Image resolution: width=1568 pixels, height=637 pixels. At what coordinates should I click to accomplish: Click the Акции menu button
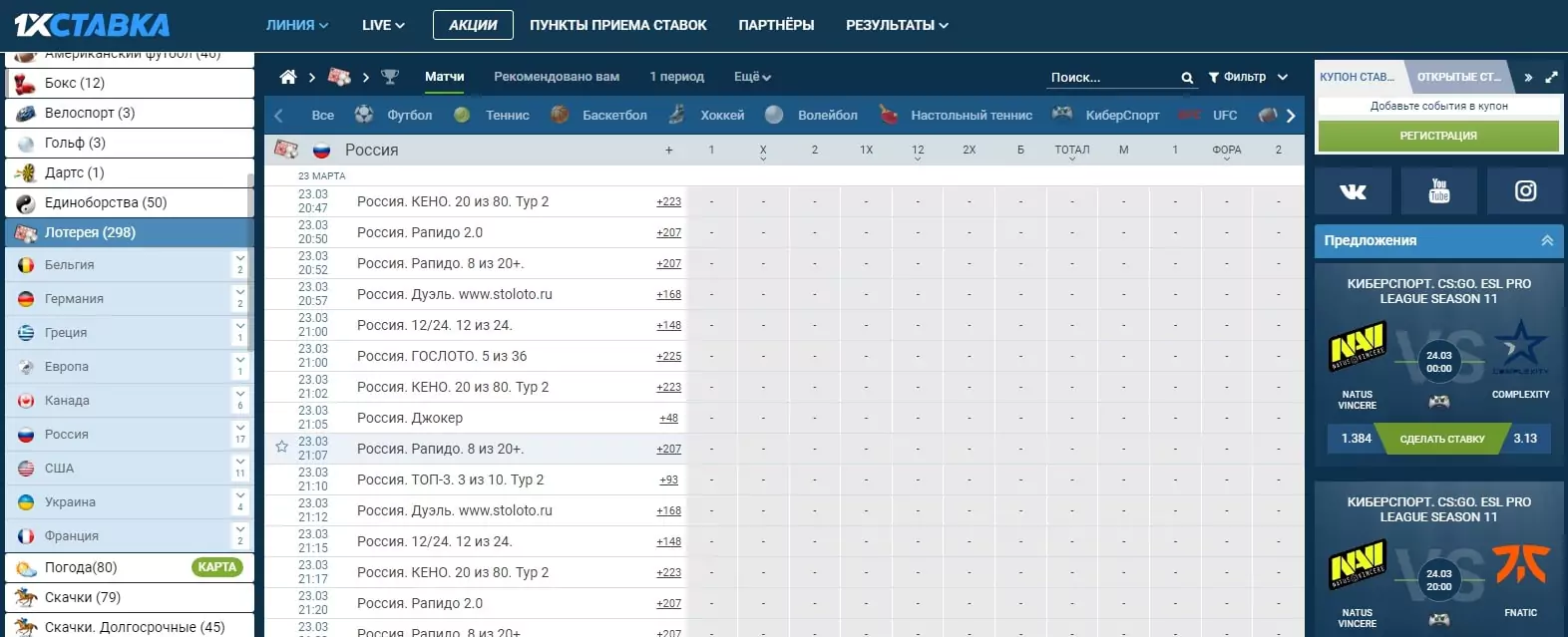473,25
